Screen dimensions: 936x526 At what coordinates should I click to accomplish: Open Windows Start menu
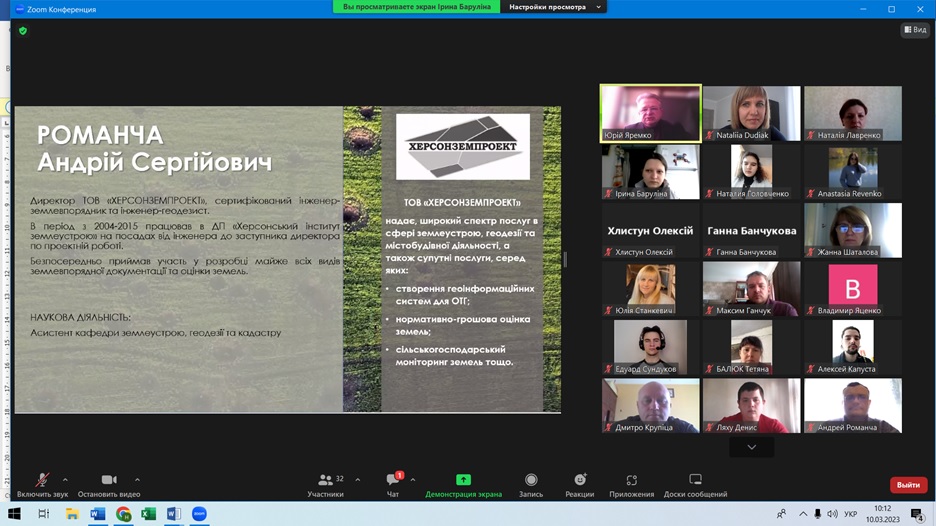14,513
